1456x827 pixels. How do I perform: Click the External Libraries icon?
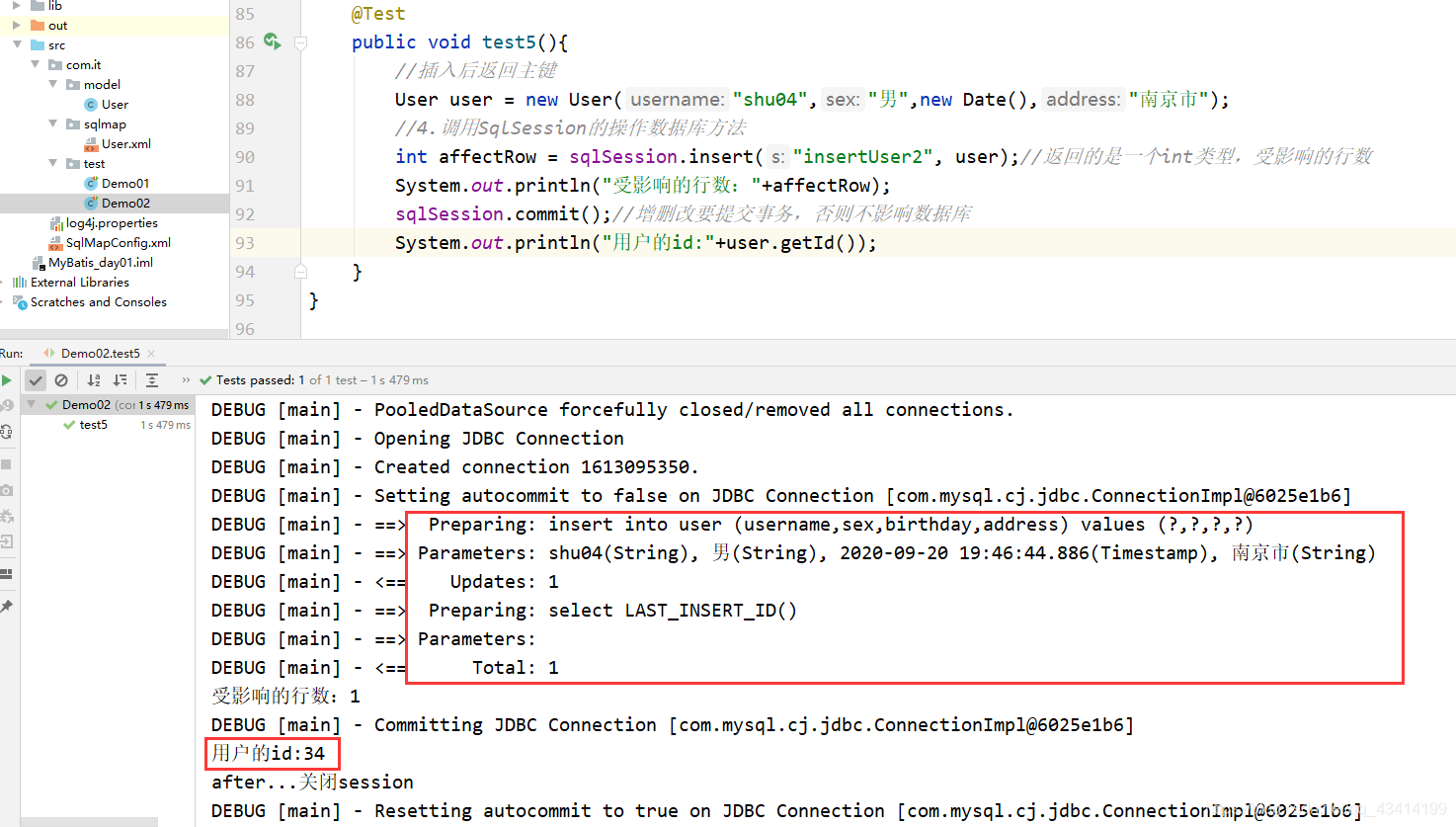point(20,283)
